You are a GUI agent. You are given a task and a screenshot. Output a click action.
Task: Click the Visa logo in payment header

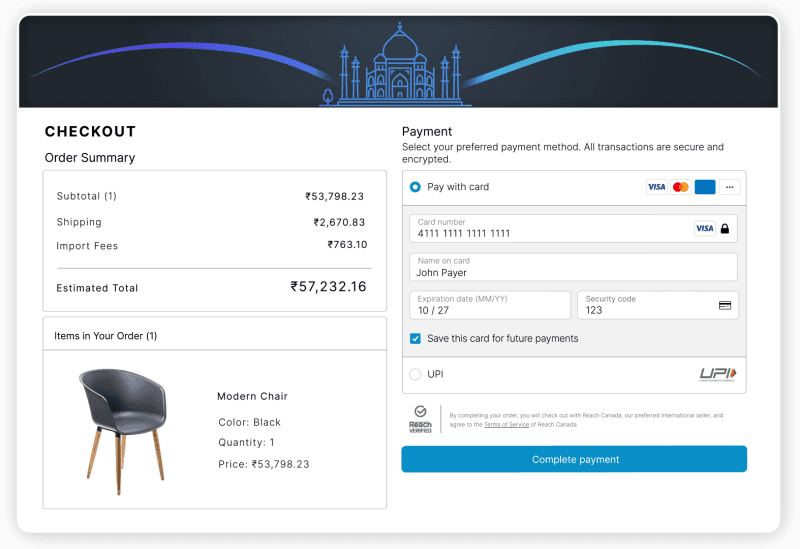[656, 187]
